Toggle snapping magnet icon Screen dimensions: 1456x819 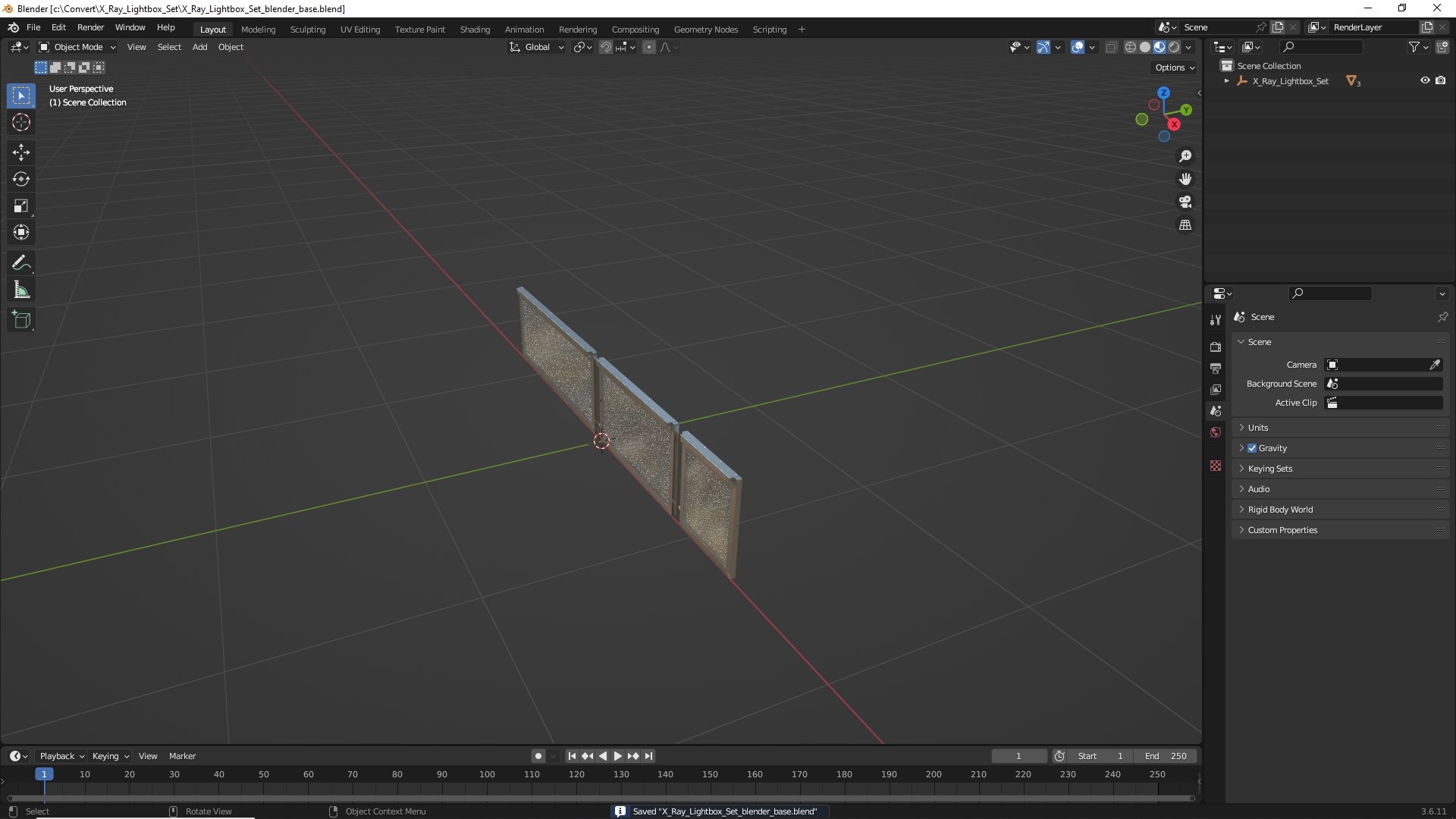click(606, 47)
